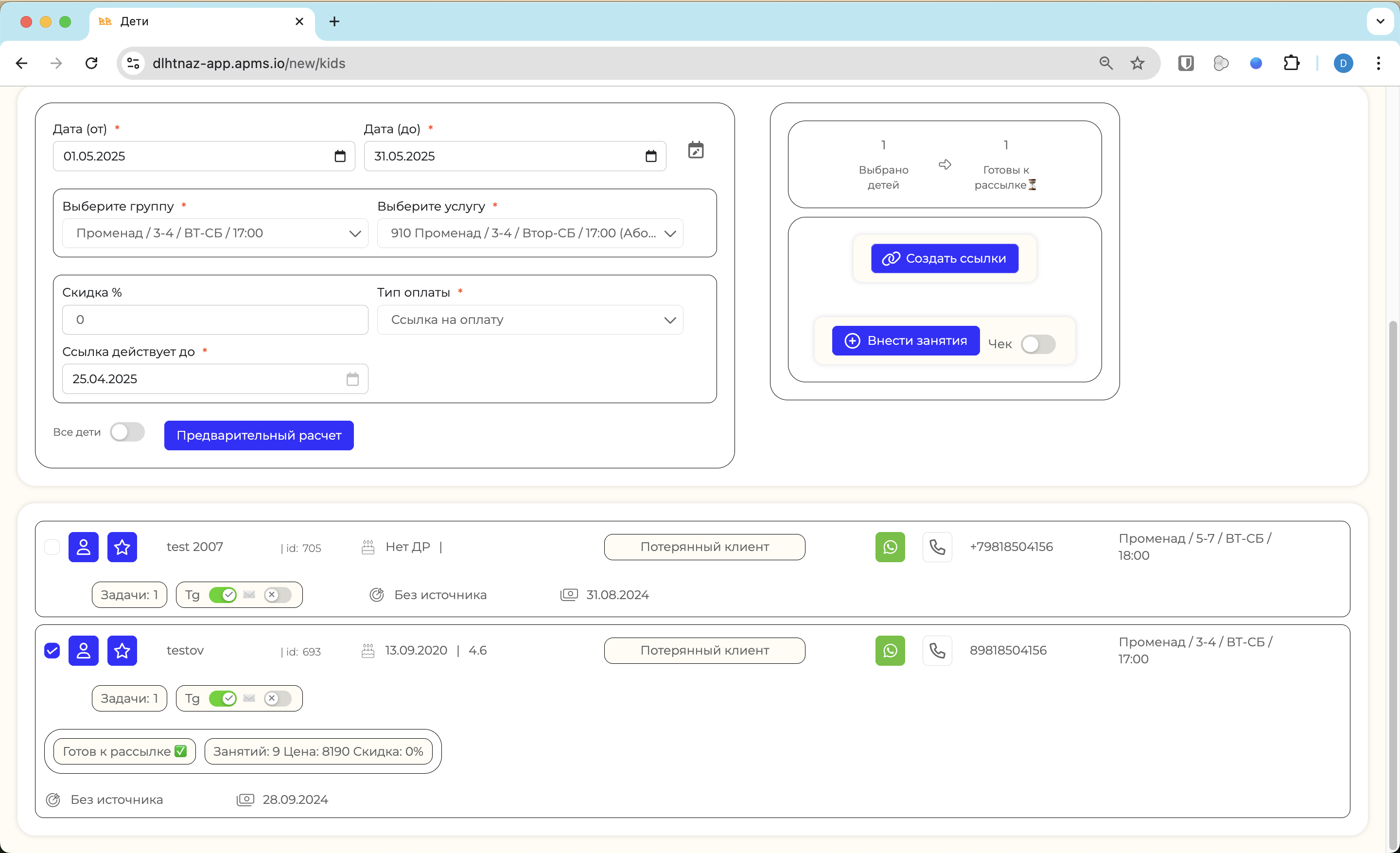Open calendar picker in Дата (до) field
Screen dimensions: 1400x853
coord(650,156)
